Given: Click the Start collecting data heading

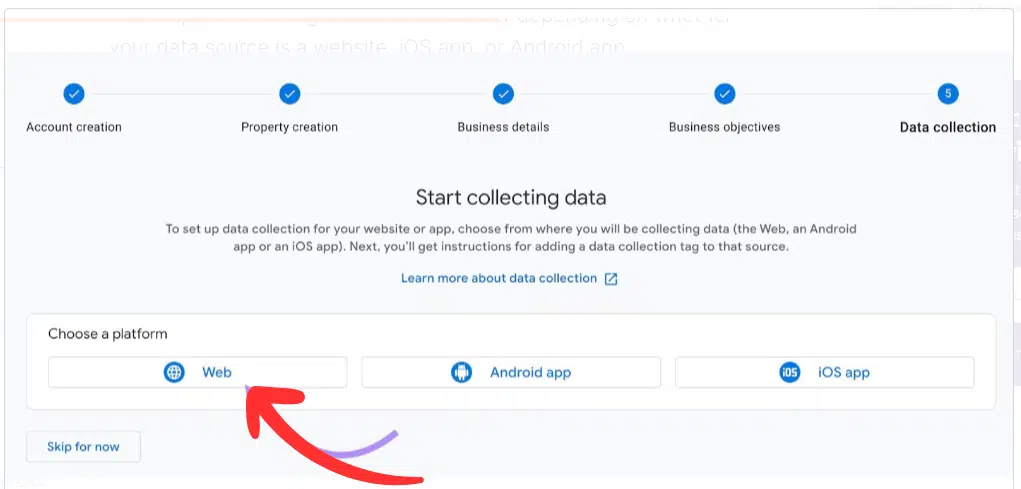Looking at the screenshot, I should (x=511, y=197).
